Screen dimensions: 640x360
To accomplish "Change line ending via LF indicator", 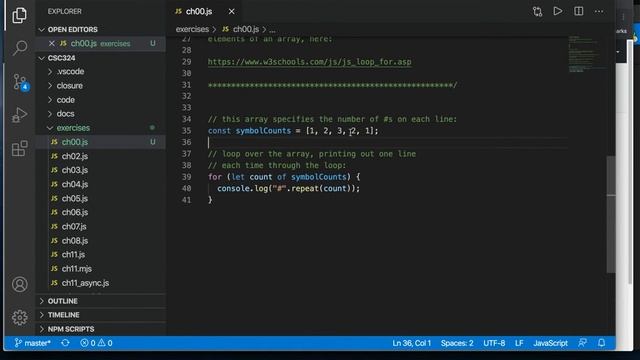I will pyautogui.click(x=519, y=343).
